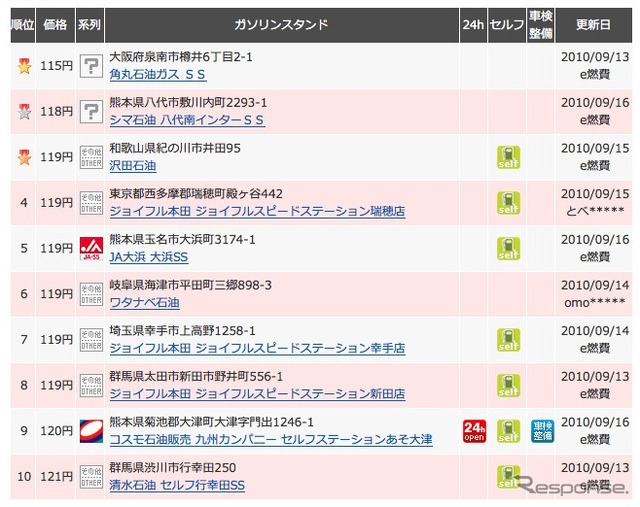The width and height of the screenshot is (640, 507).
Task: Select address 群馬県太田市新田市野井町556-1
Action: tap(196, 377)
